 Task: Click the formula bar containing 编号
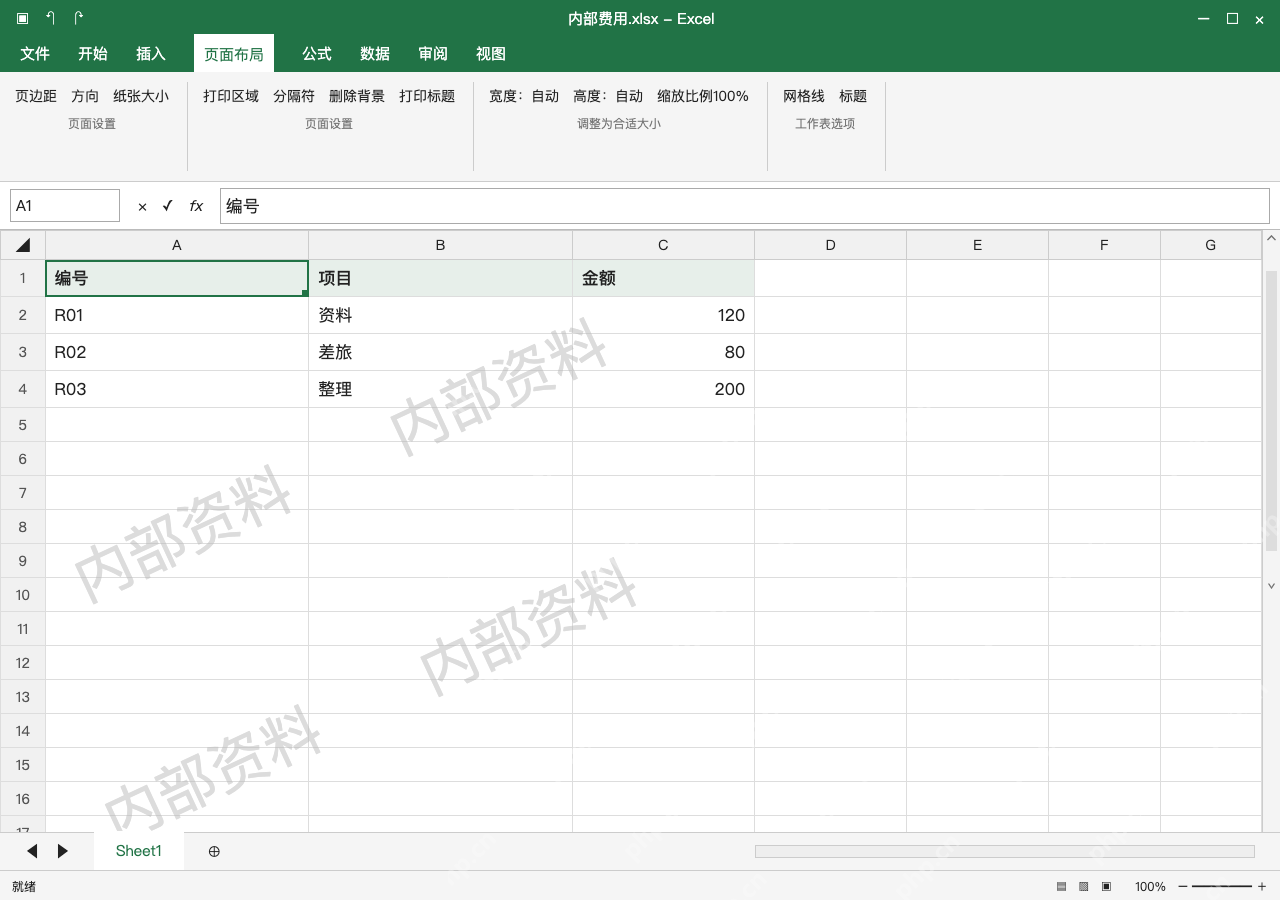[745, 206]
